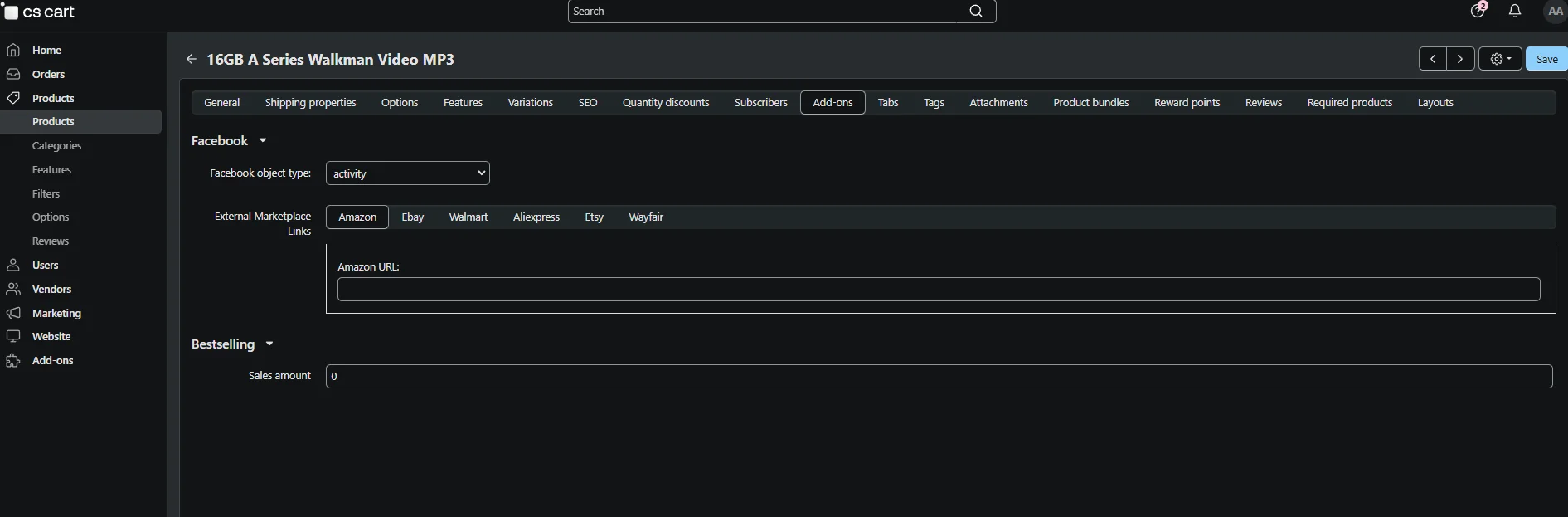
Task: Open Categories in the sidebar
Action: point(56,146)
